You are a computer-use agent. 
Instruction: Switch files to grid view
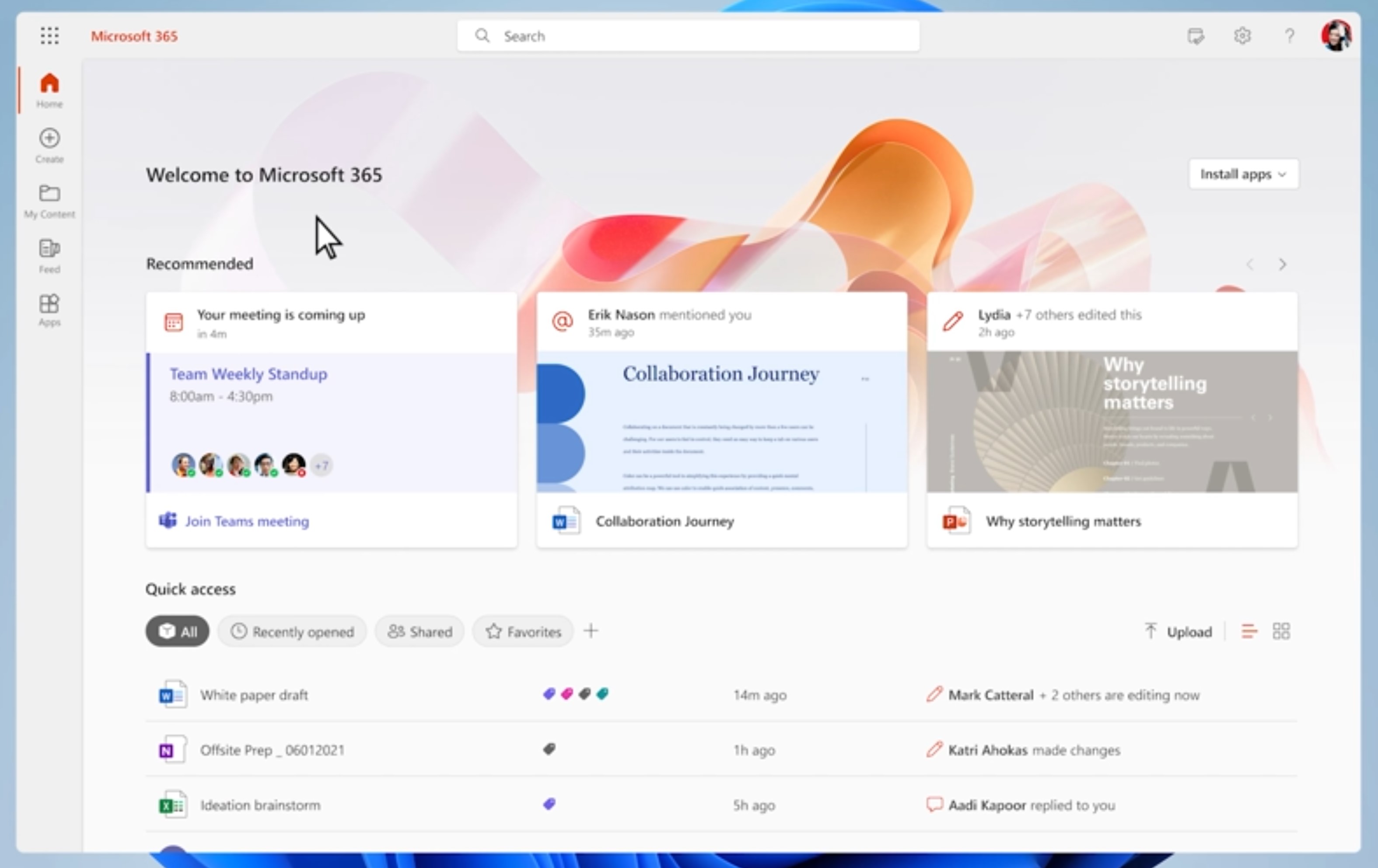[1282, 631]
